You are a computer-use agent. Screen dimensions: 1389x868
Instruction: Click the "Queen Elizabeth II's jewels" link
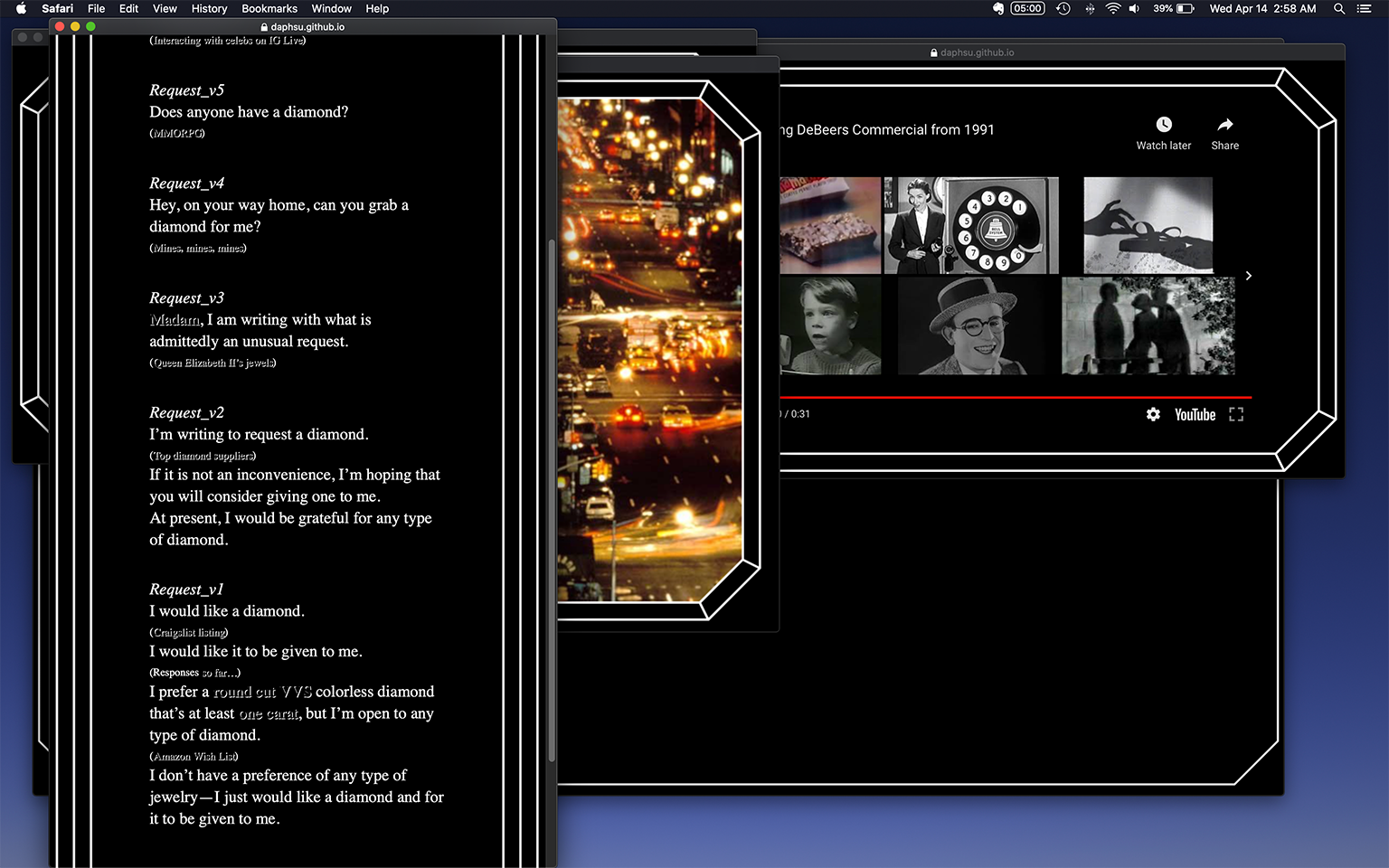tap(213, 363)
